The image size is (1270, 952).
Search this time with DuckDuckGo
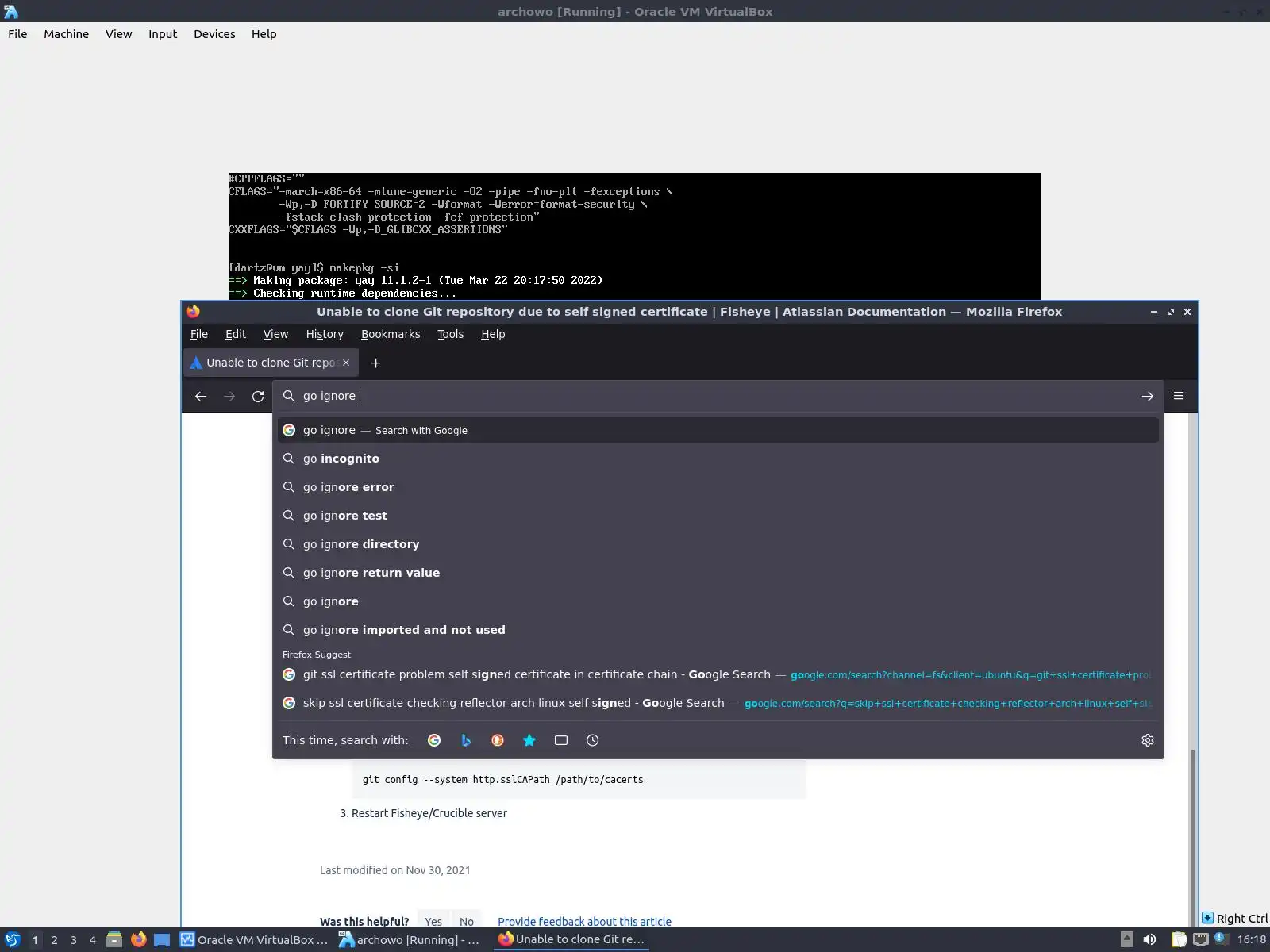click(498, 740)
